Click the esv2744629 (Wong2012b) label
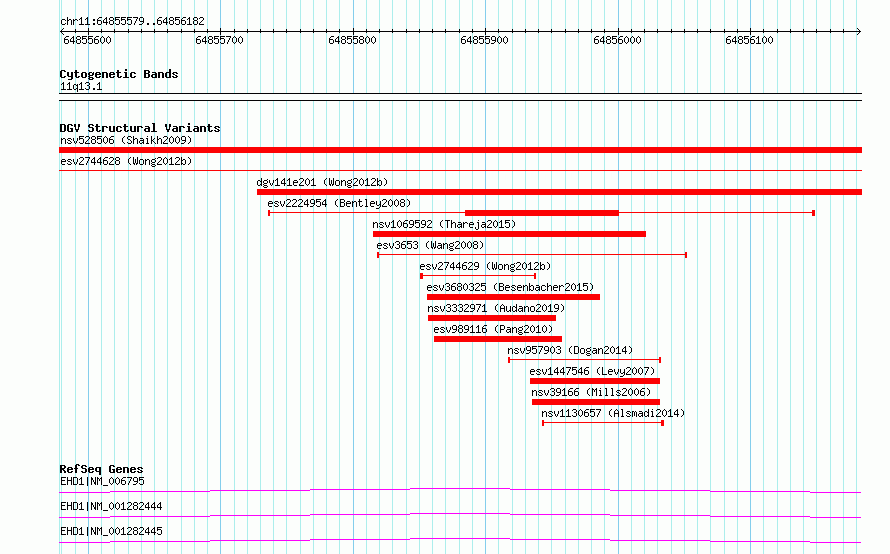The image size is (890, 554). (485, 266)
